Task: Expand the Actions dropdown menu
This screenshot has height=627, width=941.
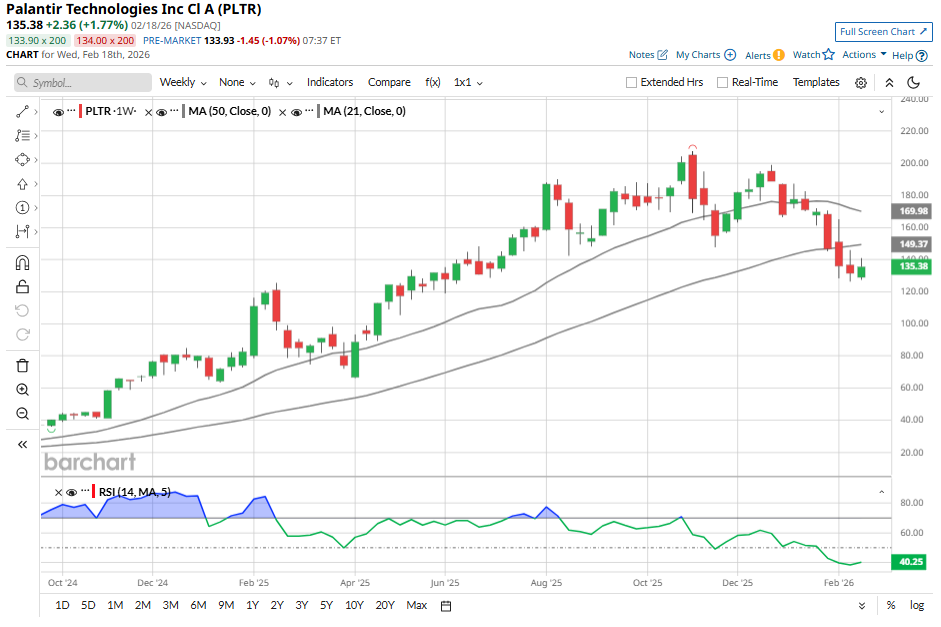Action: tap(864, 55)
